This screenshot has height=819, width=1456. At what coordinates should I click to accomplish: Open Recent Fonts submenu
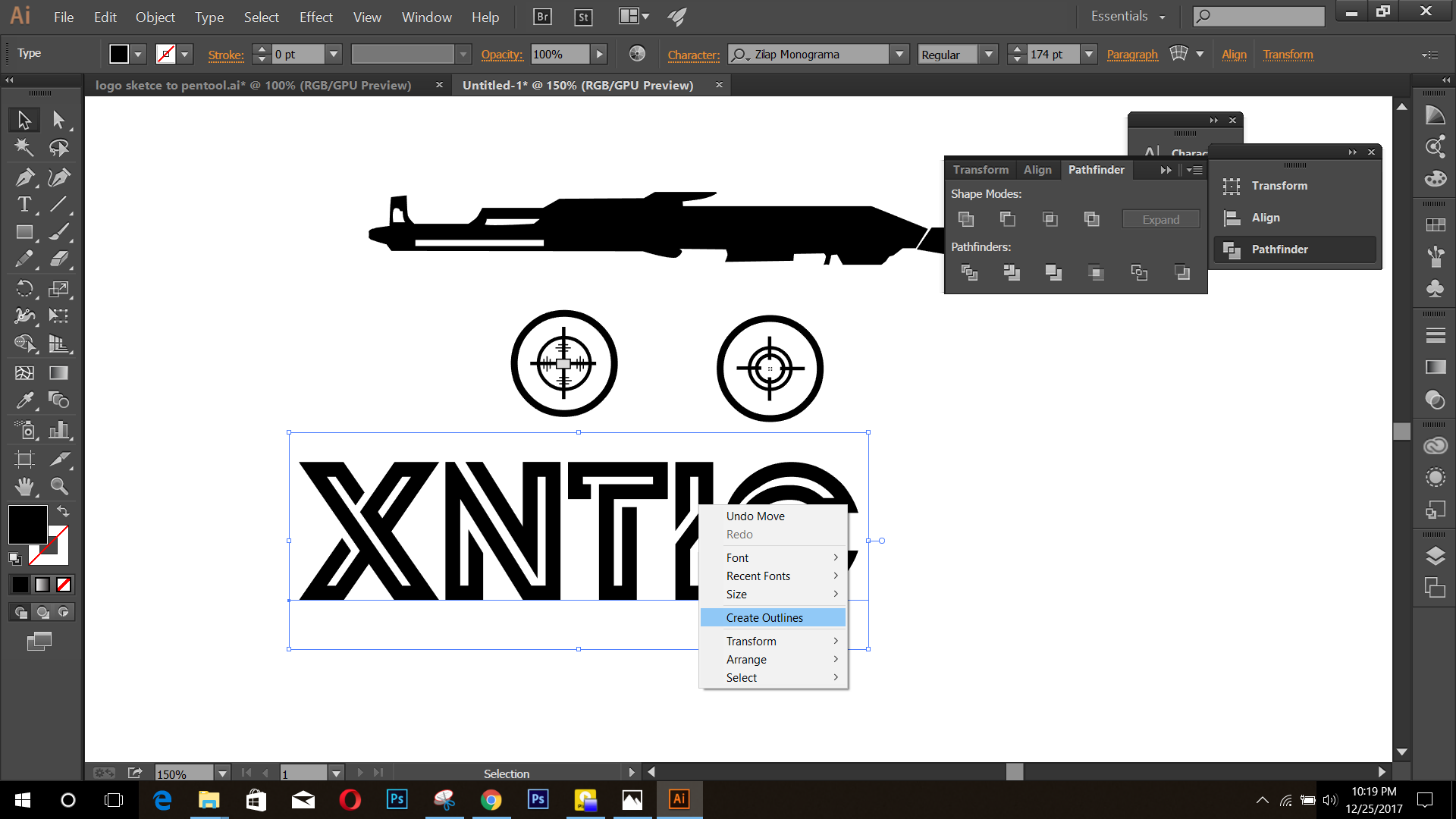773,576
